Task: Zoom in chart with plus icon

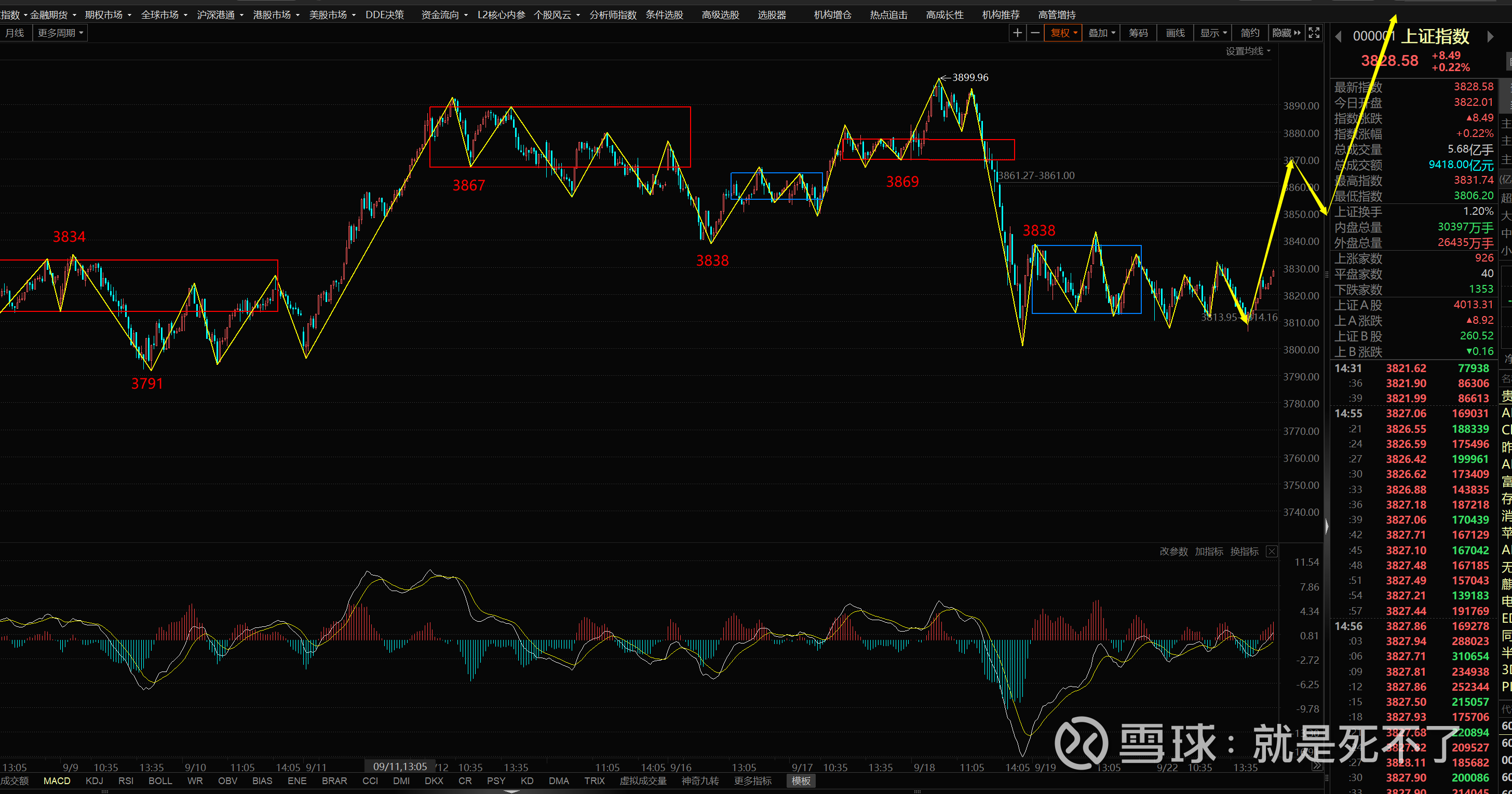Action: pyautogui.click(x=1017, y=33)
